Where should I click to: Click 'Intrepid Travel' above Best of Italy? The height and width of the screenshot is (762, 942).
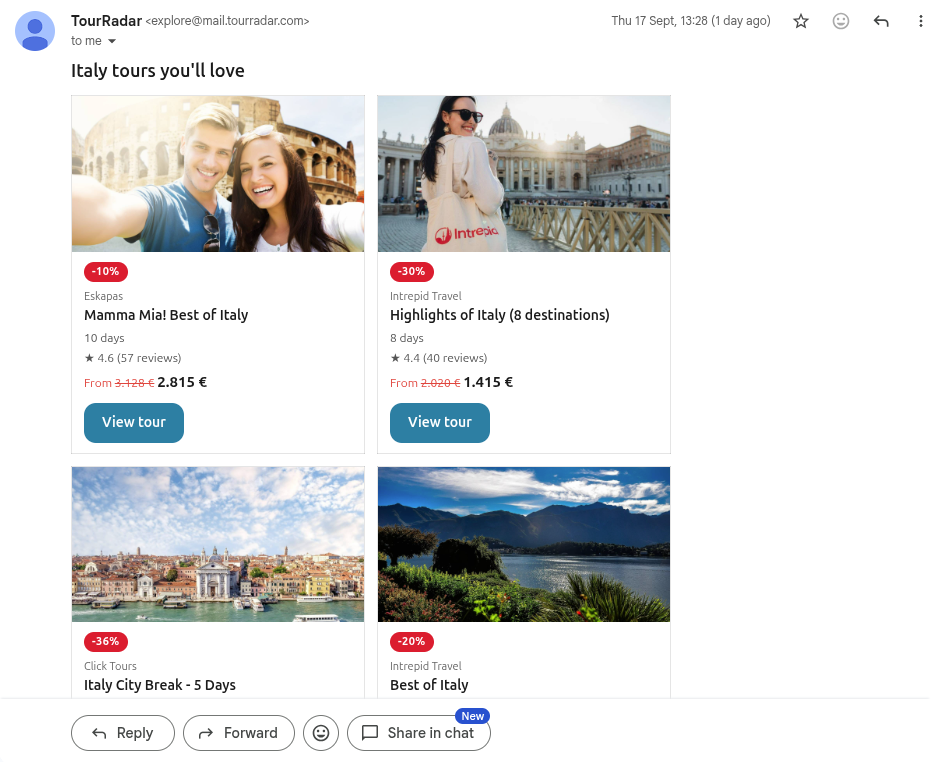(x=426, y=666)
